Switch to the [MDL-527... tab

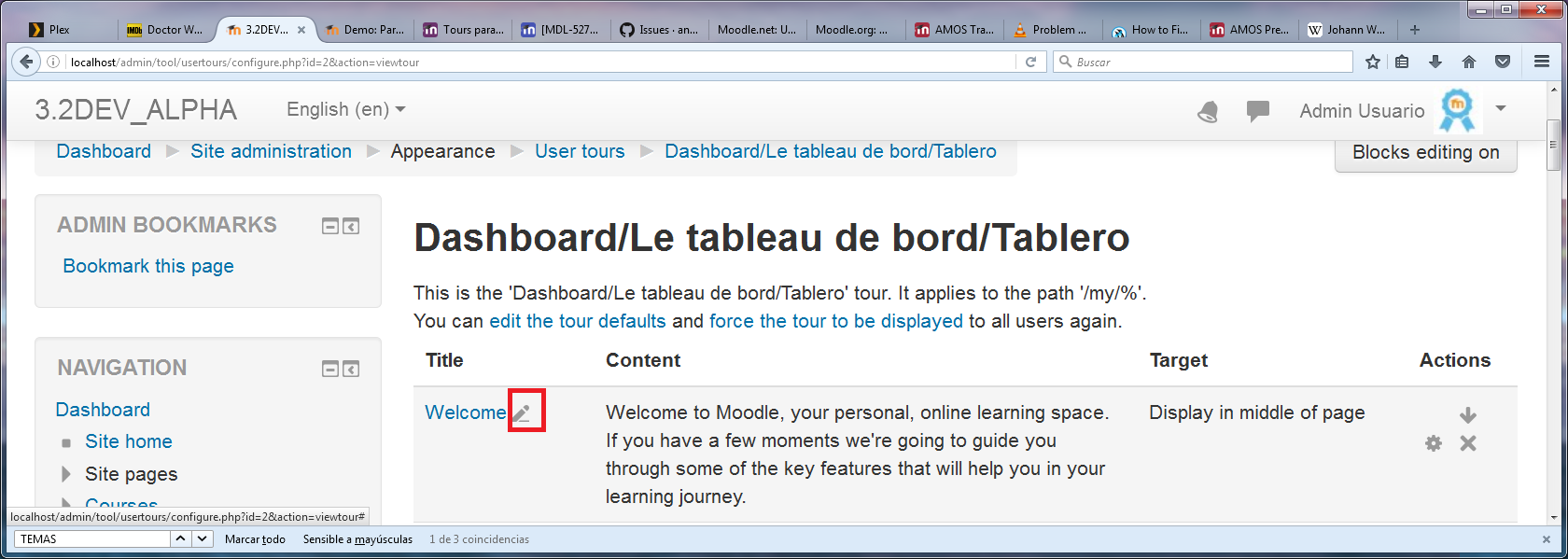pyautogui.click(x=561, y=30)
